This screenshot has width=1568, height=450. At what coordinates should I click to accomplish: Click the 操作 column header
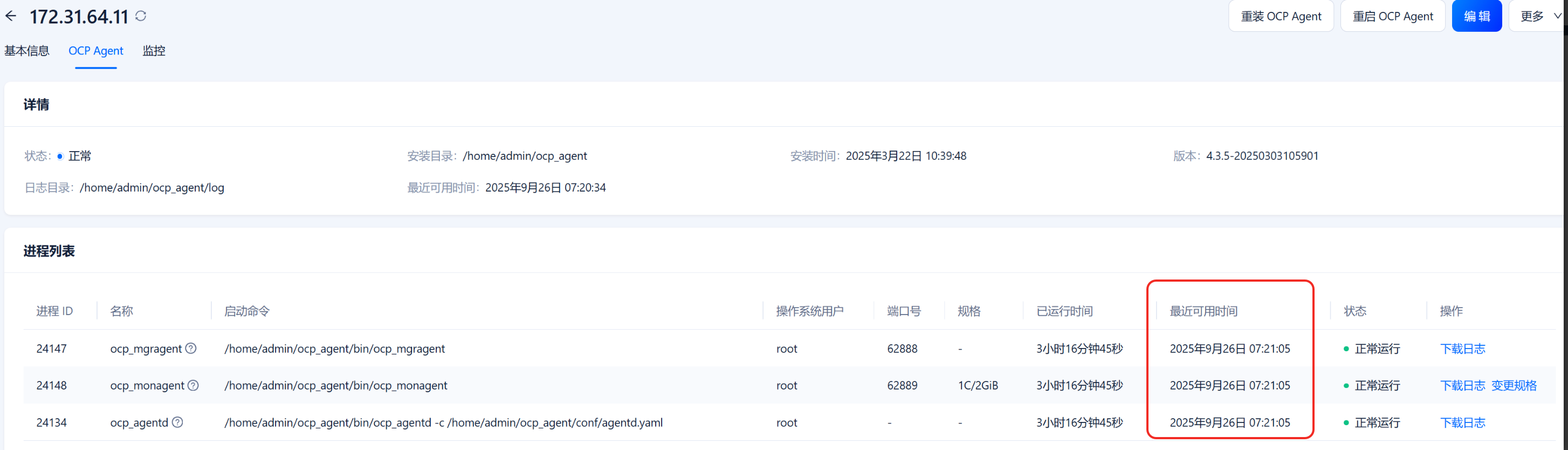pyautogui.click(x=1452, y=311)
